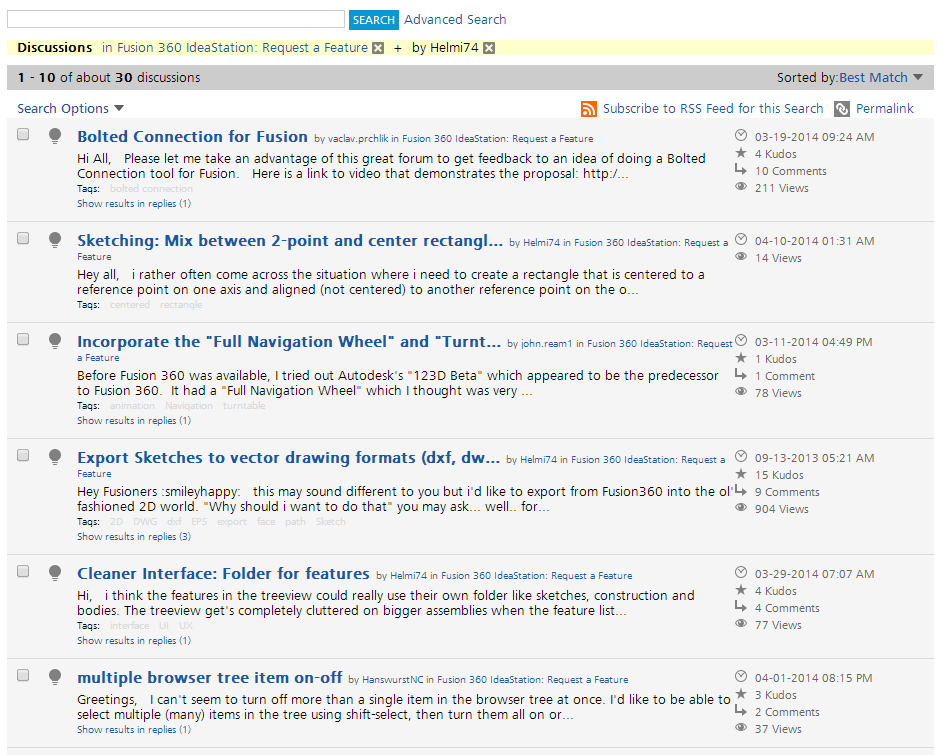Open Export Sketches to vector drawing formats discussion
This screenshot has height=755, width=942.
point(288,458)
